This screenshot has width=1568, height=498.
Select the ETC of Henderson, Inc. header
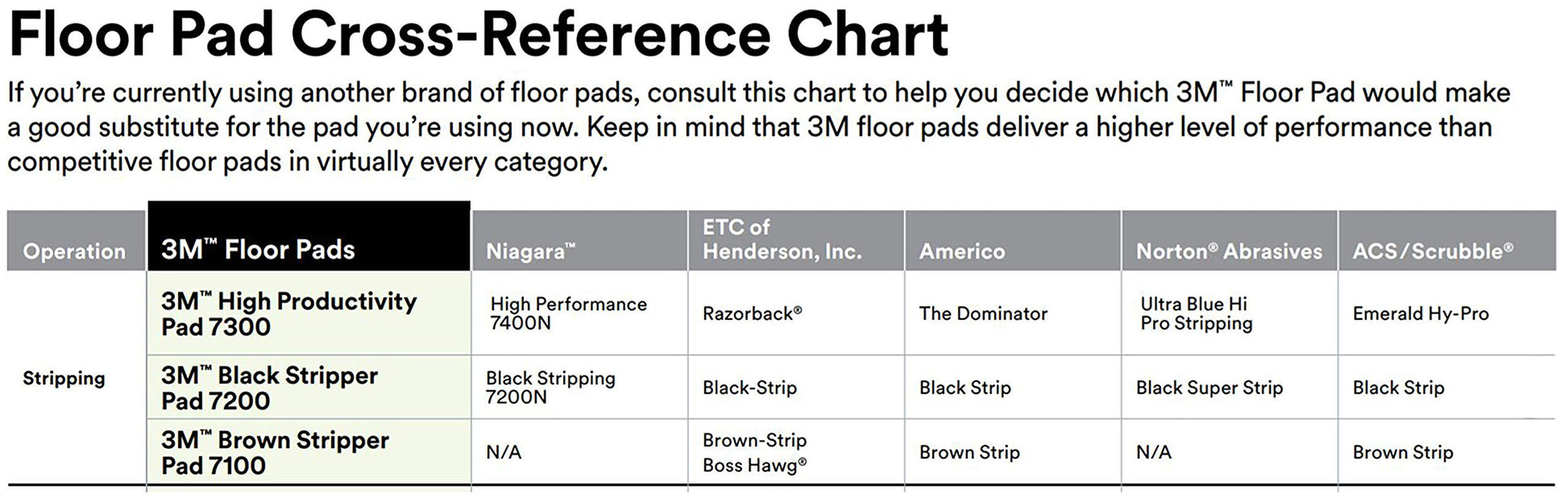(782, 239)
